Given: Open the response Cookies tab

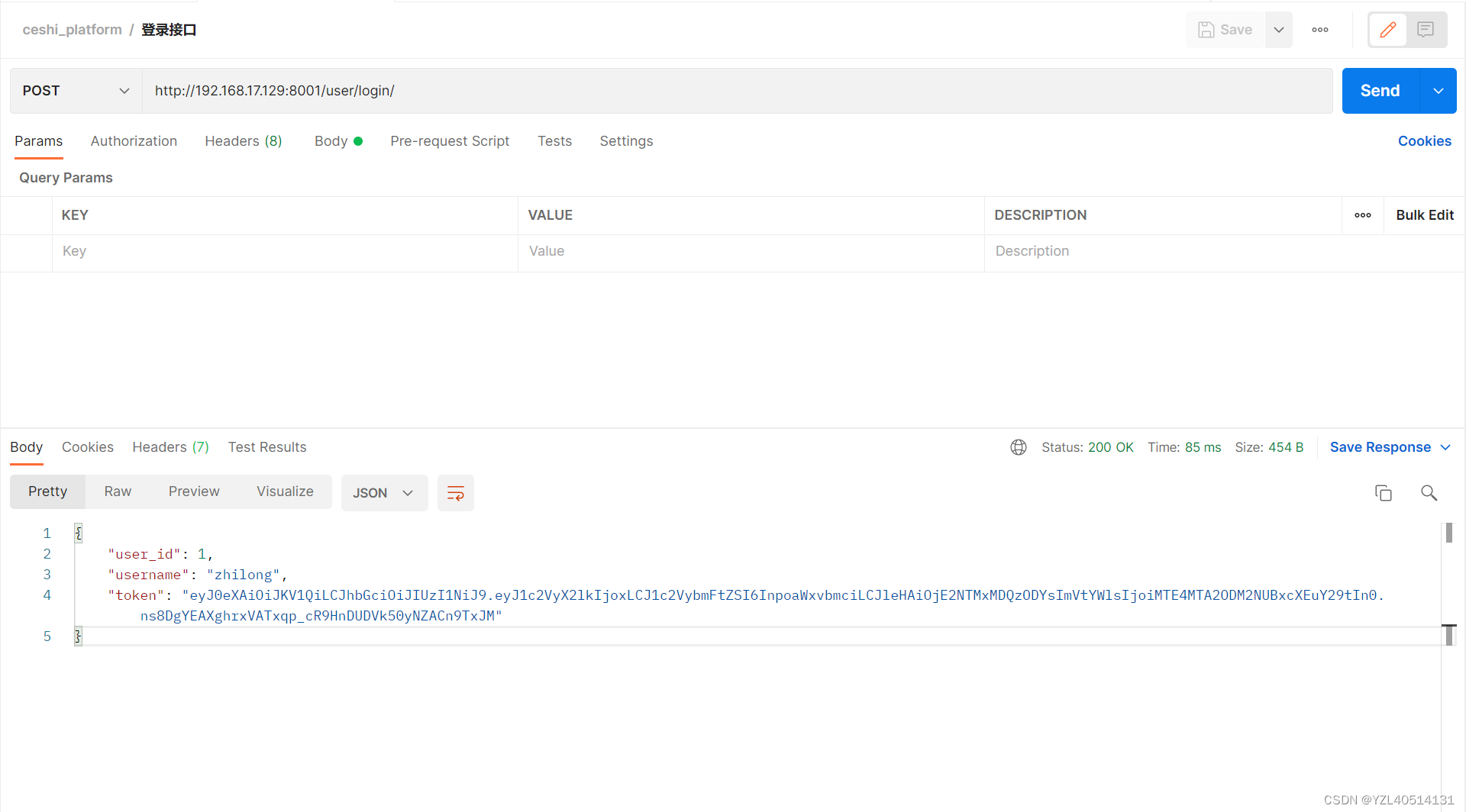Looking at the screenshot, I should pyautogui.click(x=88, y=447).
